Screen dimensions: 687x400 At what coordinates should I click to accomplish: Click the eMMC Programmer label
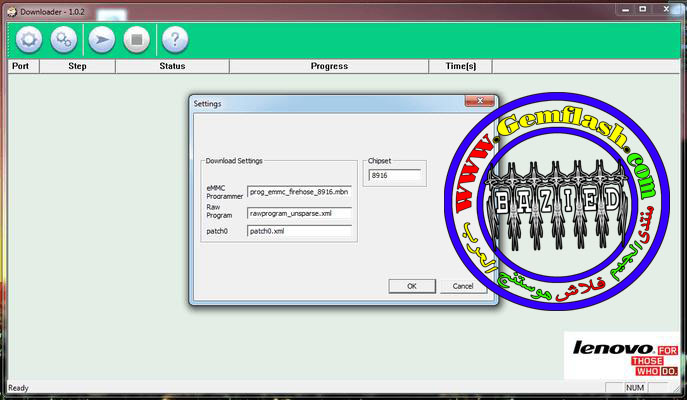click(x=224, y=192)
